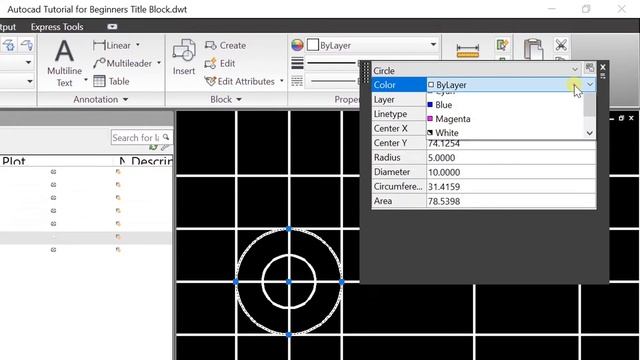Click the bottom quadrant grip of selected circle

point(289,335)
